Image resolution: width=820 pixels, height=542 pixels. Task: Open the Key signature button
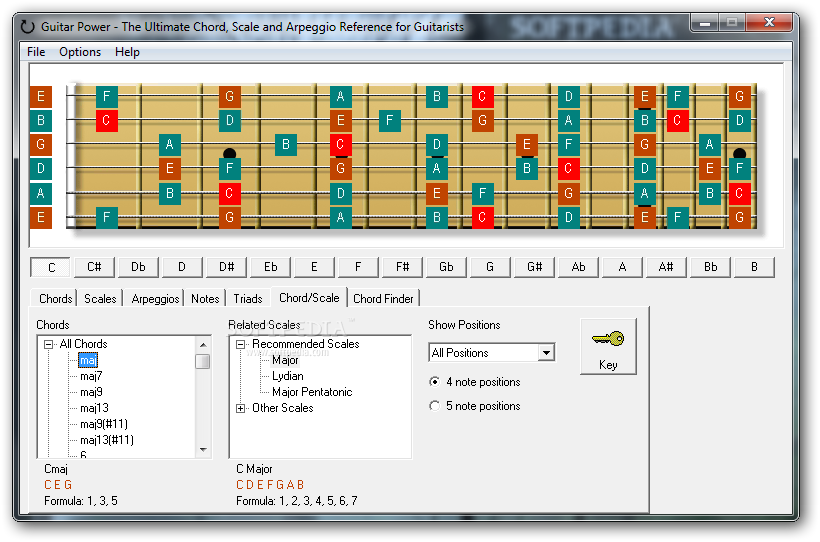[x=608, y=346]
